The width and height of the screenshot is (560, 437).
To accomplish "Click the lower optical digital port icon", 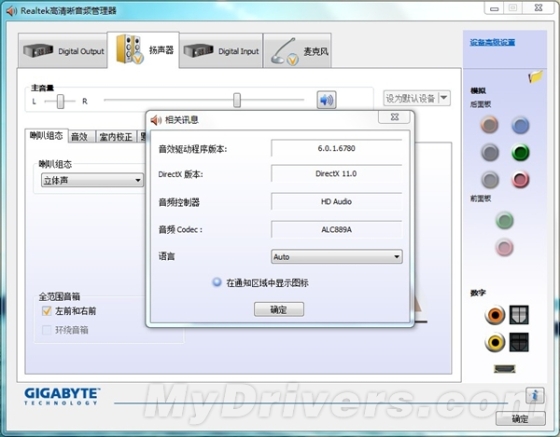I will (519, 342).
